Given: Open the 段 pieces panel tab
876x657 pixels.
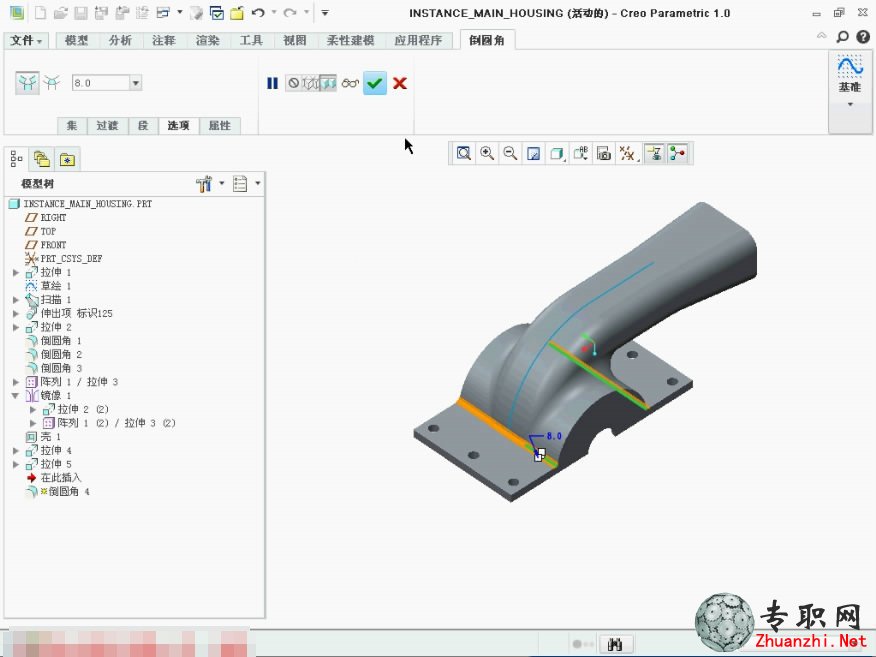Looking at the screenshot, I should [x=143, y=126].
